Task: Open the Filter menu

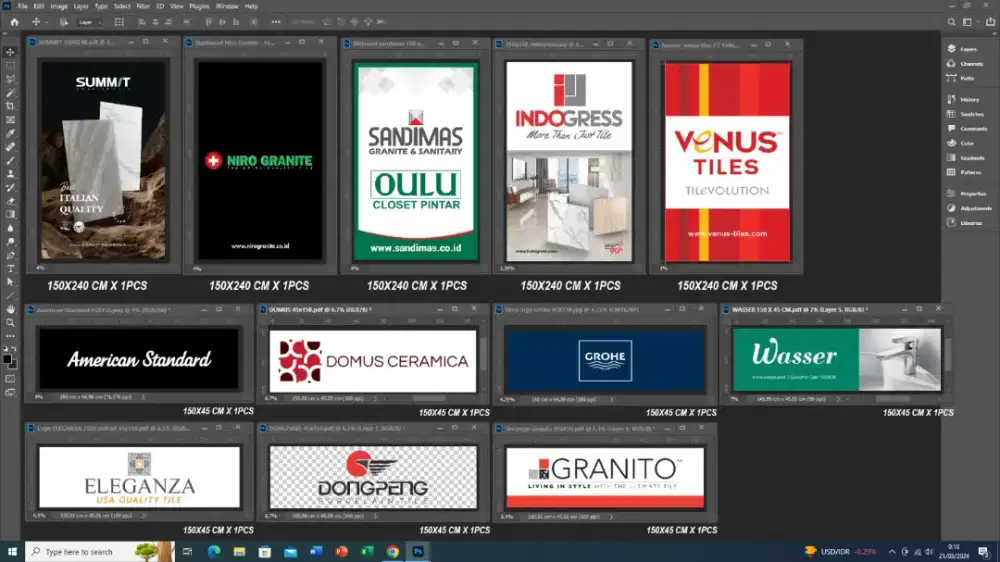Action: [x=143, y=6]
